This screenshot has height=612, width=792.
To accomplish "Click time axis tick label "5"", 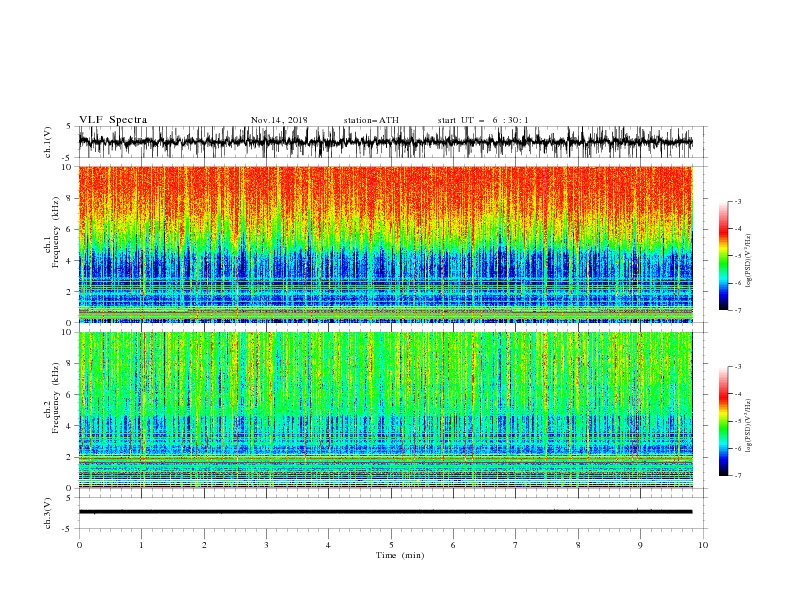I will [x=391, y=545].
